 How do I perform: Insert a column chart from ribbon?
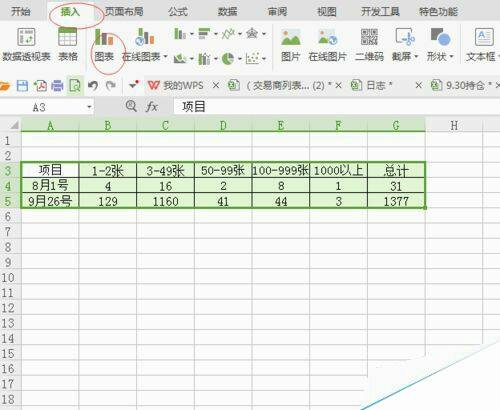click(180, 34)
